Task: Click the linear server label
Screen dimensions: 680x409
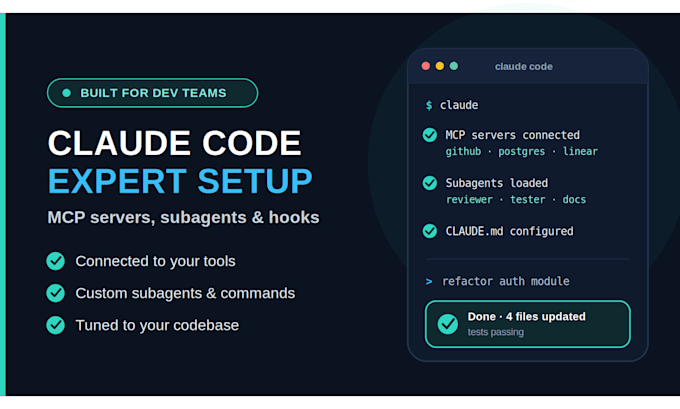Action: 580,151
